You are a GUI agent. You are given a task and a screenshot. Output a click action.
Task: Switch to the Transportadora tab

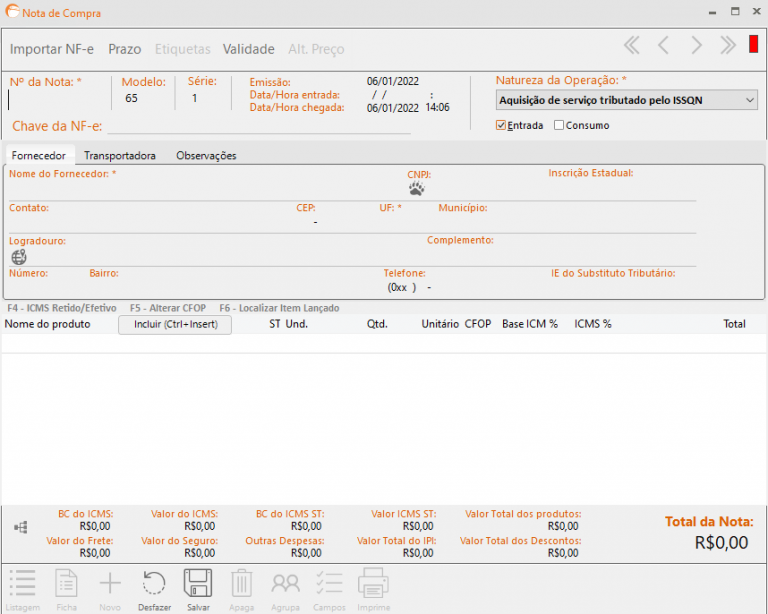pos(119,156)
